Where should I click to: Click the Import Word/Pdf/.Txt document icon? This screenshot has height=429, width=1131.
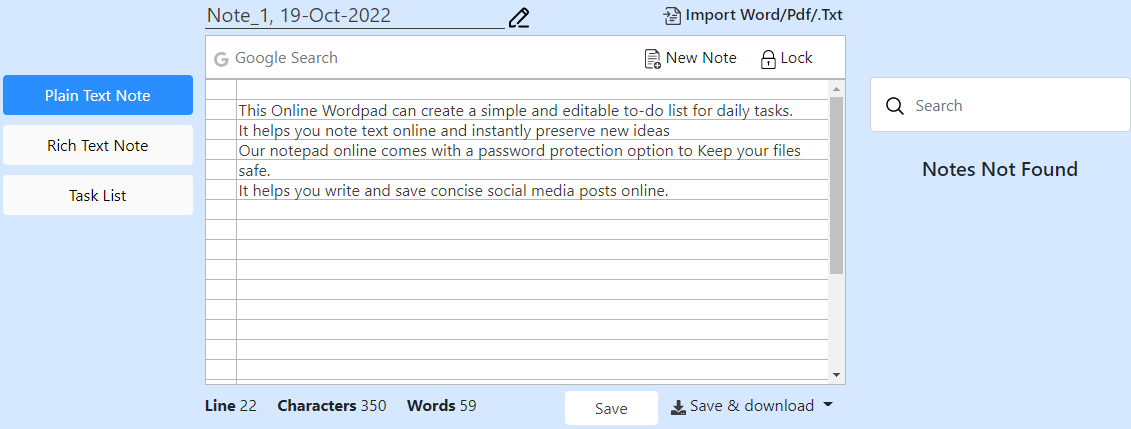pyautogui.click(x=672, y=15)
